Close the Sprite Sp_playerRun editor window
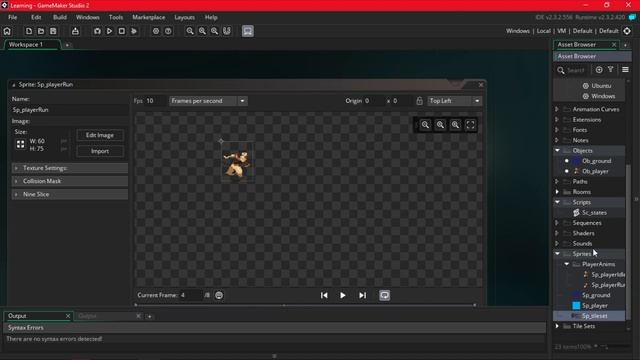The height and width of the screenshot is (360, 640). pos(481,84)
